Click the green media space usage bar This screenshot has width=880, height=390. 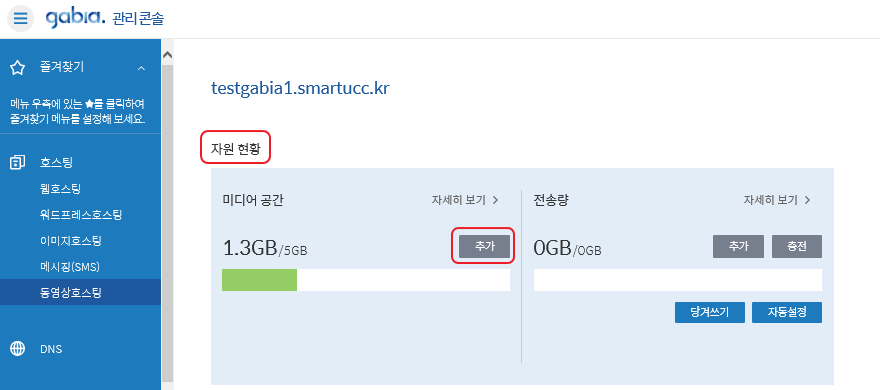click(x=259, y=280)
